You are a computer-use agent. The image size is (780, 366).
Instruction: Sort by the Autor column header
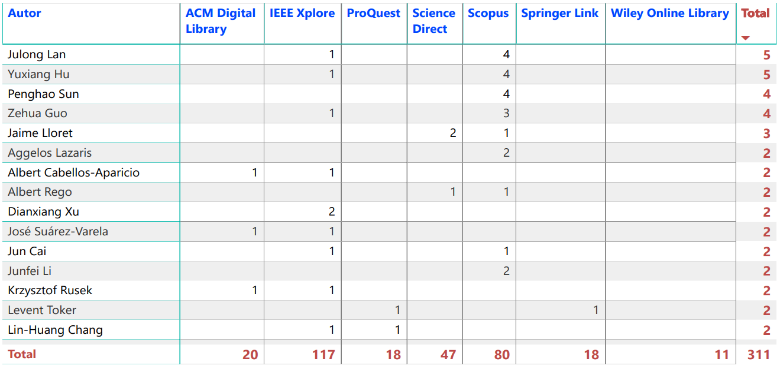pos(24,13)
